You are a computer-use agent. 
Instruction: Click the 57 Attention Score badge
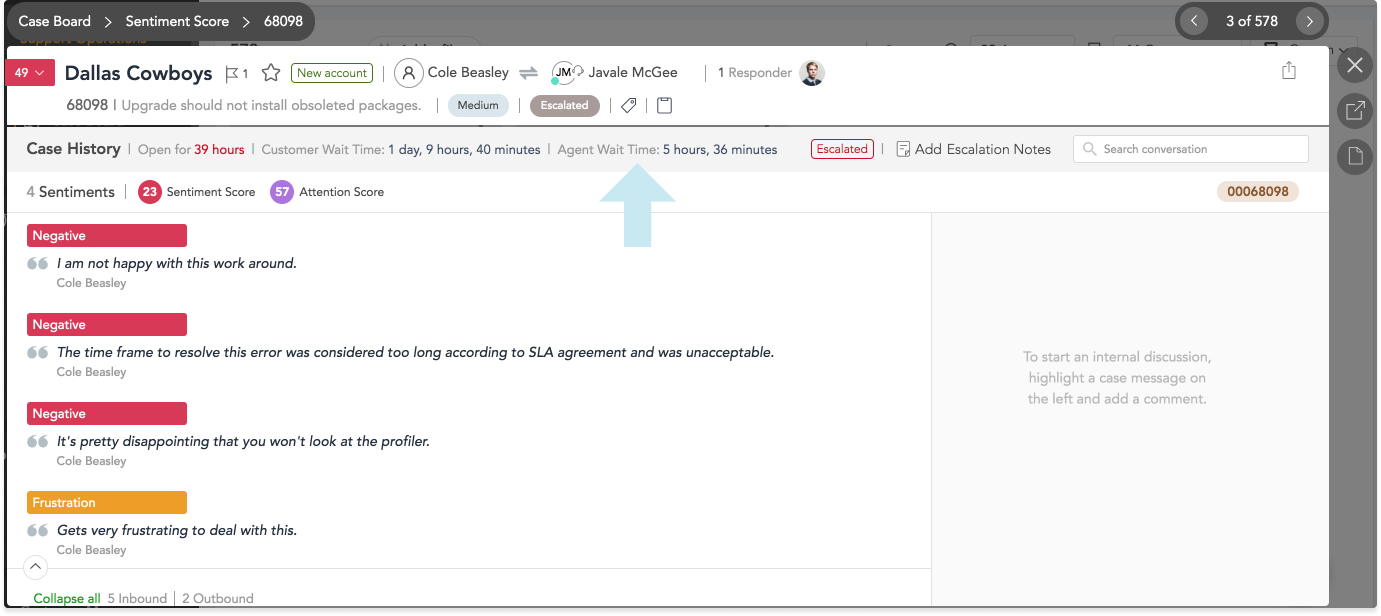[x=282, y=192]
